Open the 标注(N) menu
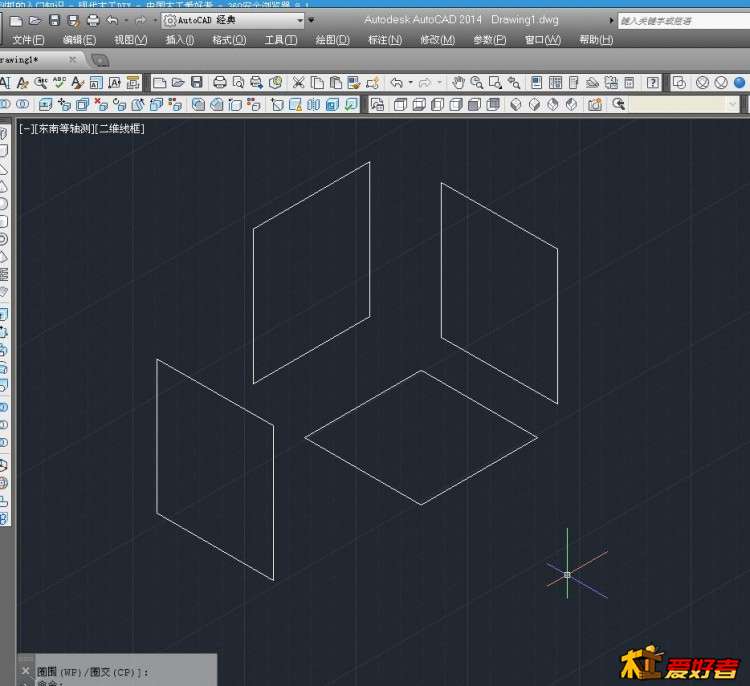 click(385, 40)
